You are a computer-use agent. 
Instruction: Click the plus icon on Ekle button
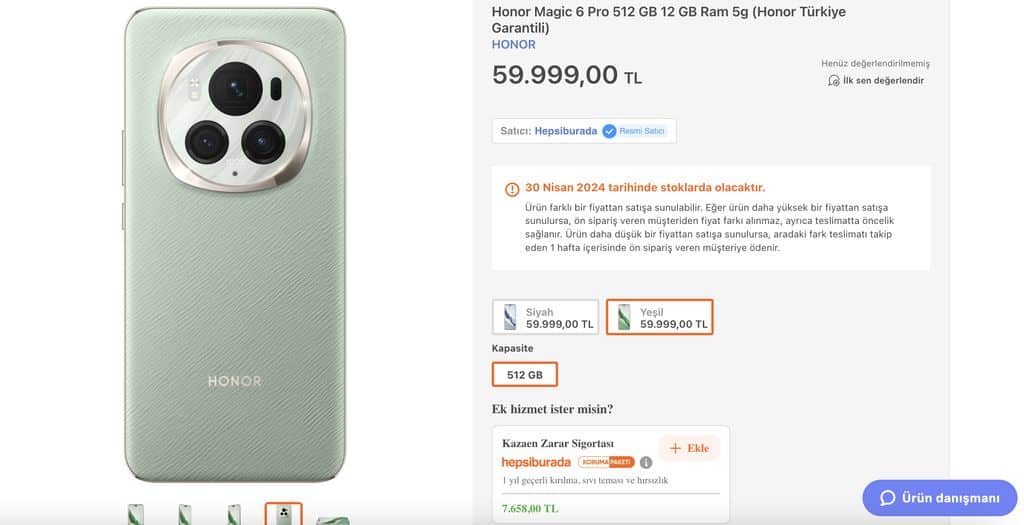point(675,448)
